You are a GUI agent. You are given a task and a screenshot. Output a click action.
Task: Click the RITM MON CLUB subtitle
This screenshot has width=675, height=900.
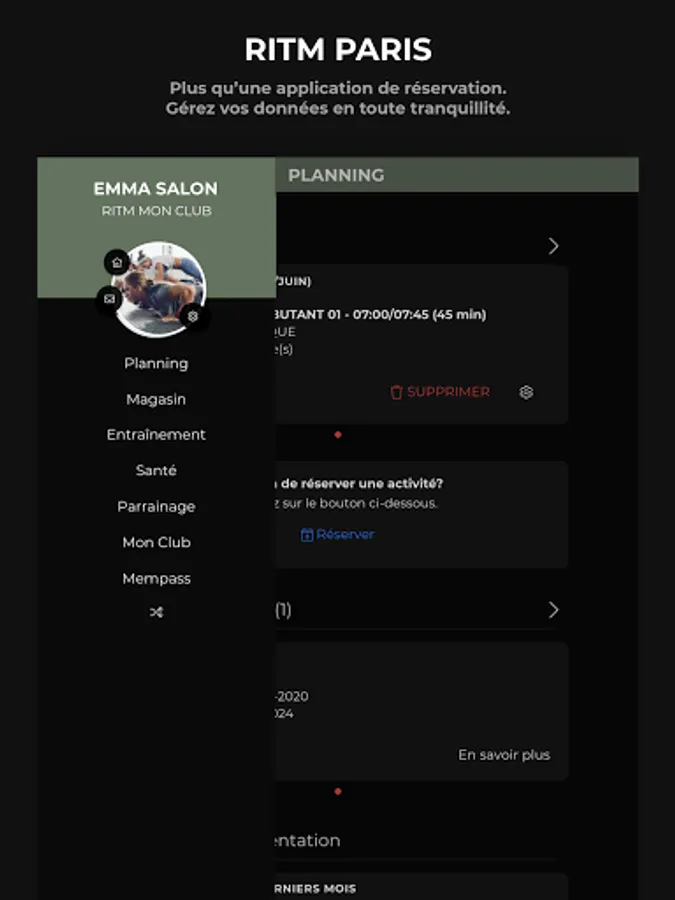(x=156, y=211)
